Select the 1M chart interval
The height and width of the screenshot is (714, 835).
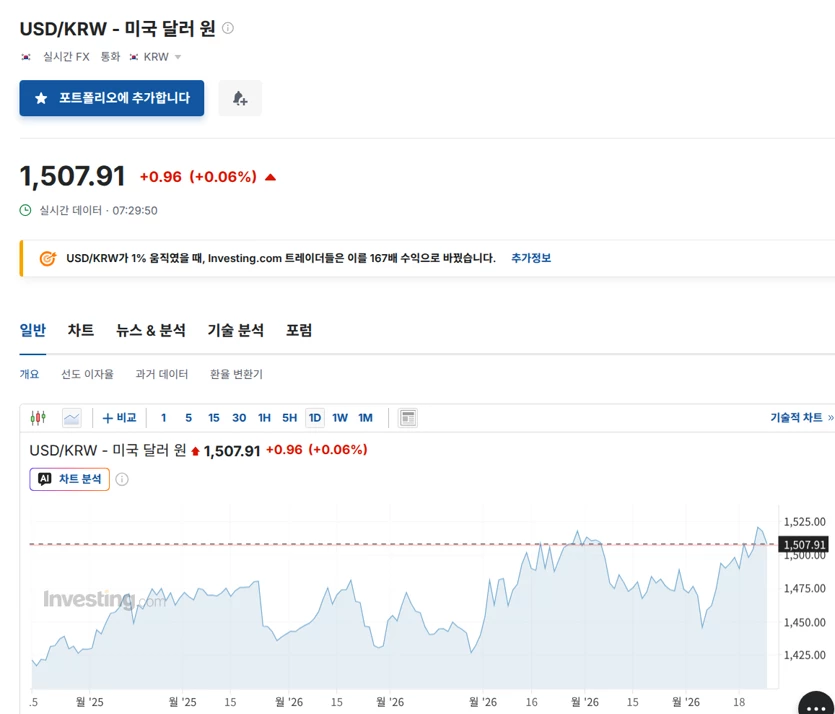tap(365, 418)
